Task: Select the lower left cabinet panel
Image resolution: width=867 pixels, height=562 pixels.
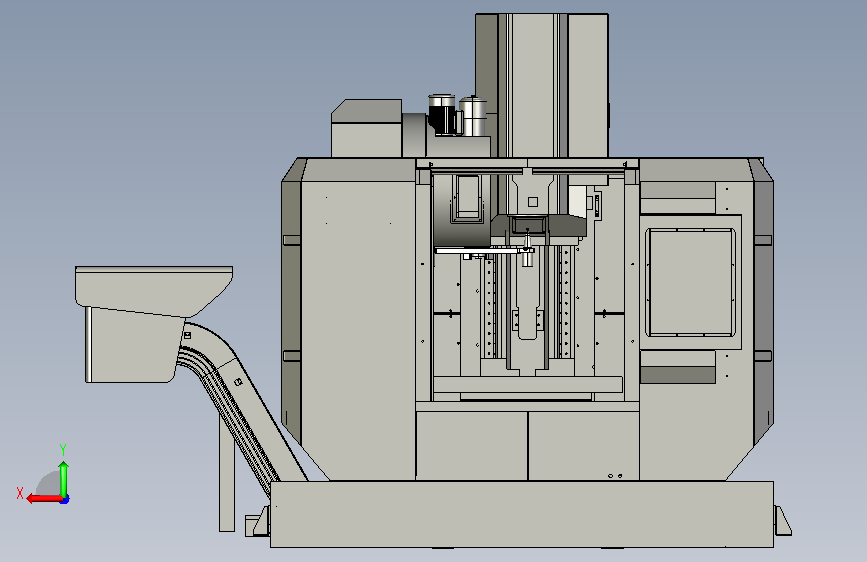Action: (472, 445)
